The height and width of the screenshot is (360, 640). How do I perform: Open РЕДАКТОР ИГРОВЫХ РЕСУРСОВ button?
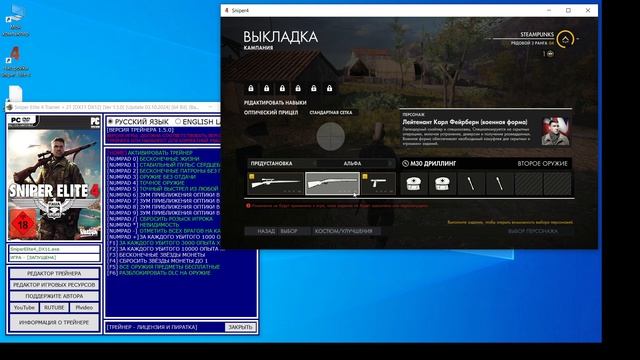[54, 285]
